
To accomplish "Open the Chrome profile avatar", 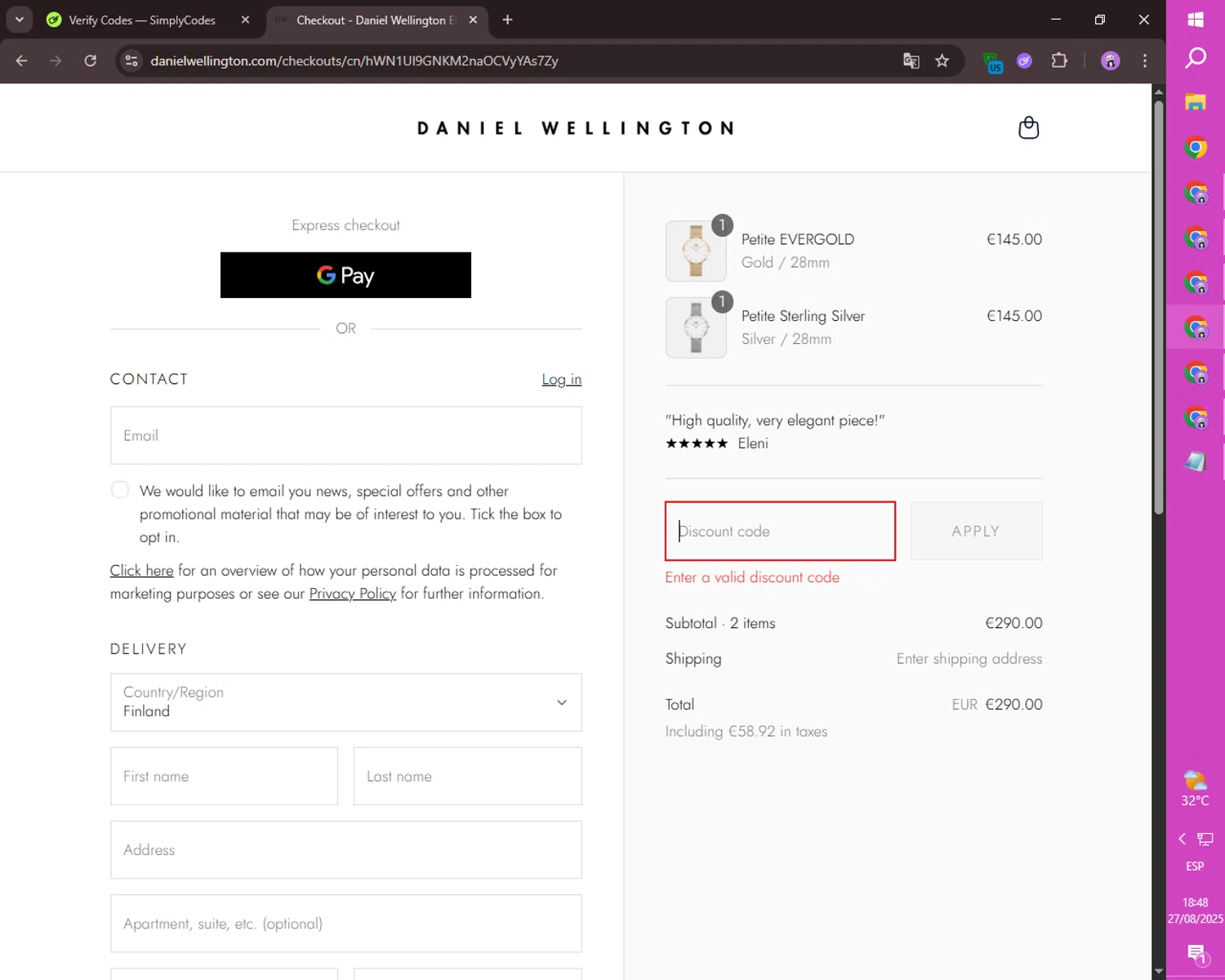I will [x=1110, y=60].
